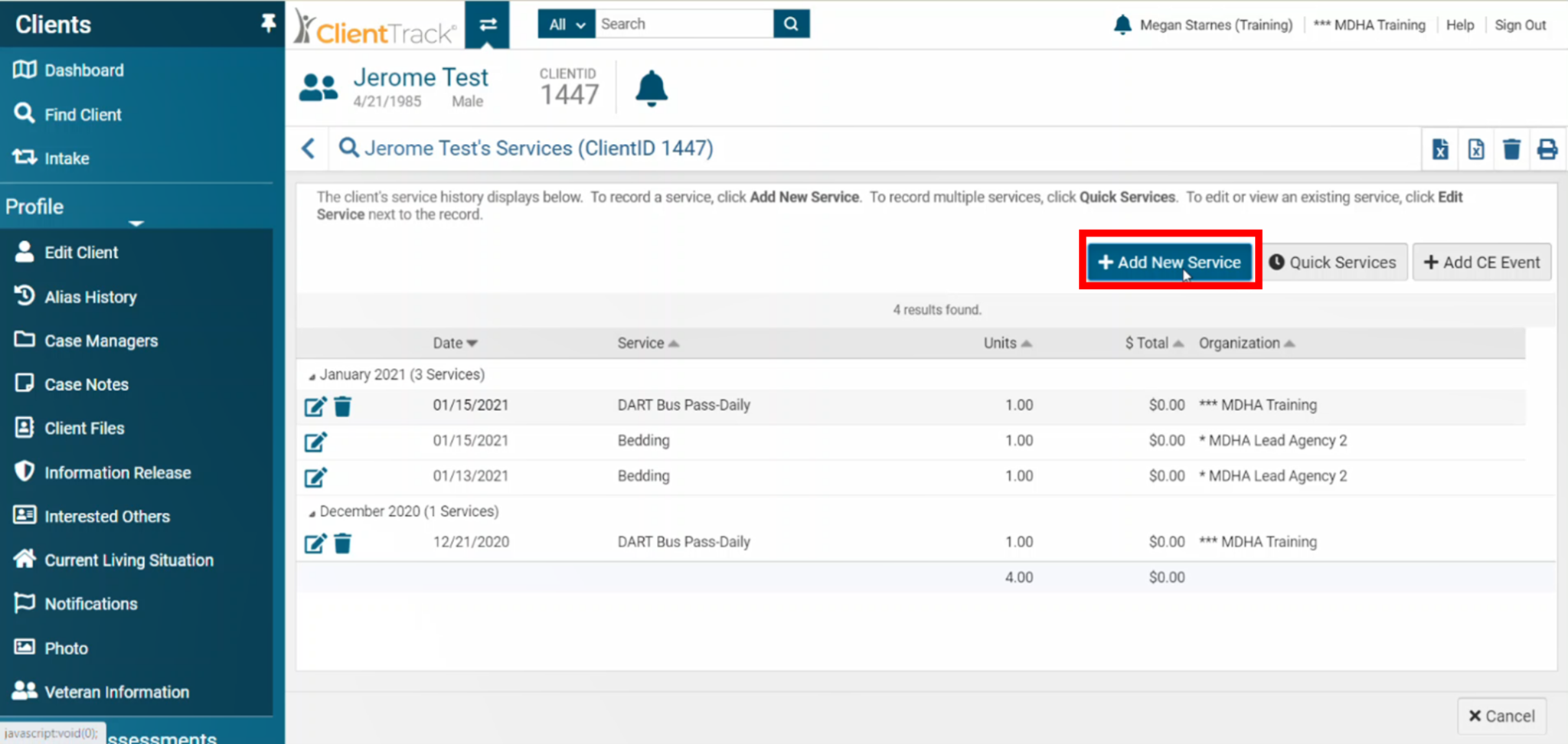Edit the 01/13/2021 Bedding service
The image size is (1568, 744).
point(315,477)
